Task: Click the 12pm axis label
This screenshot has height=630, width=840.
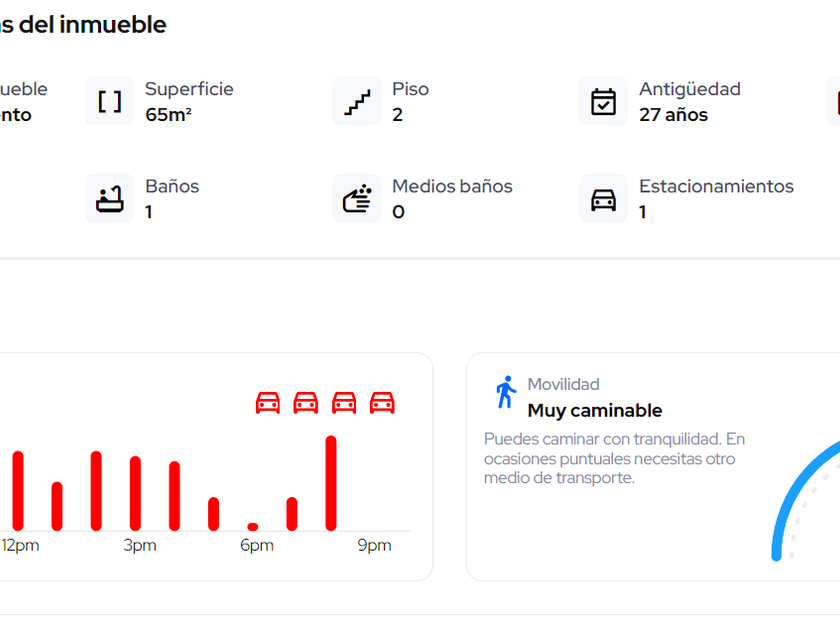Action: click(20, 546)
